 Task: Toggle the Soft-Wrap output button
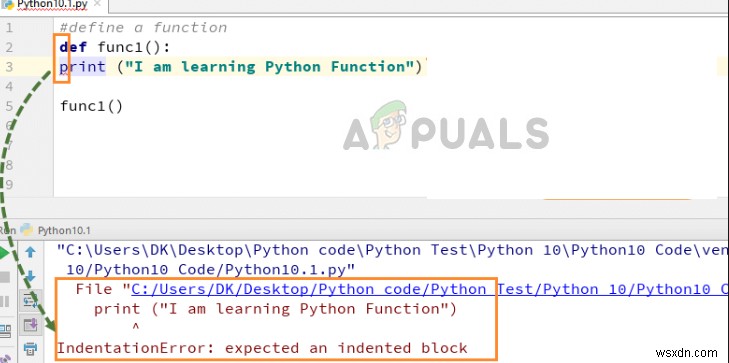coord(31,300)
